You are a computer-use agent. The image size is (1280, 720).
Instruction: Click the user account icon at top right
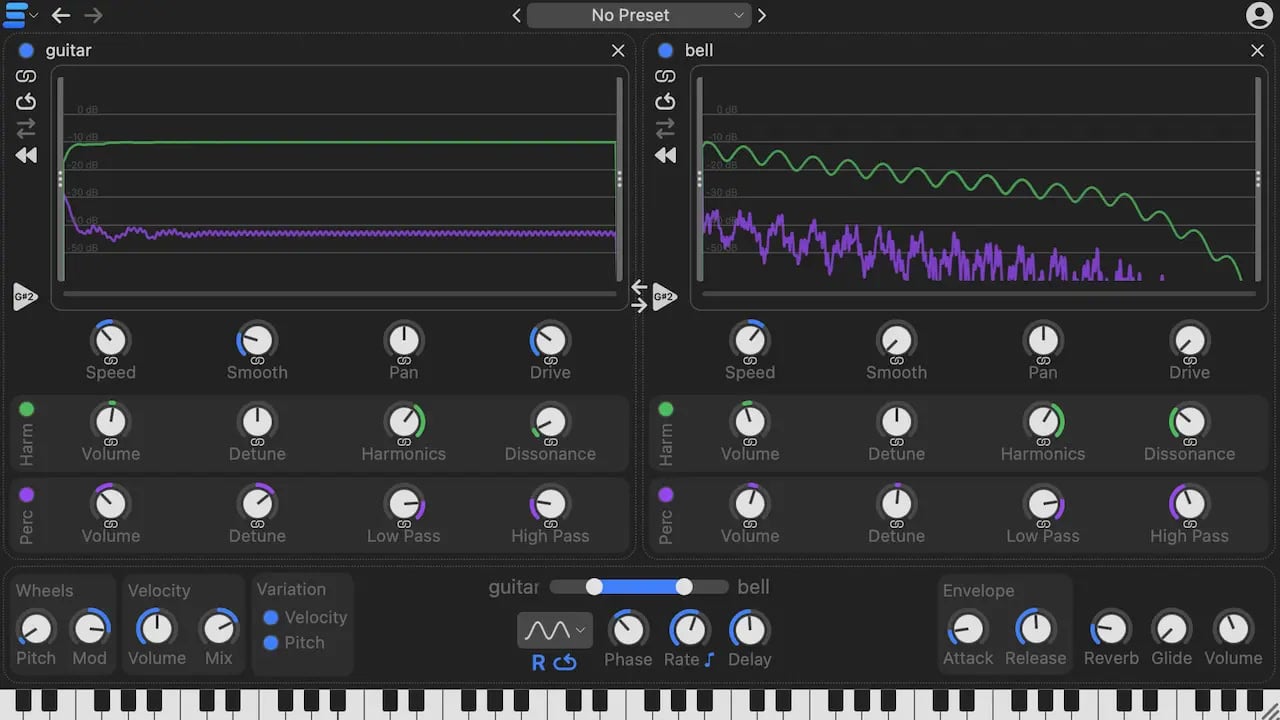[x=1258, y=15]
